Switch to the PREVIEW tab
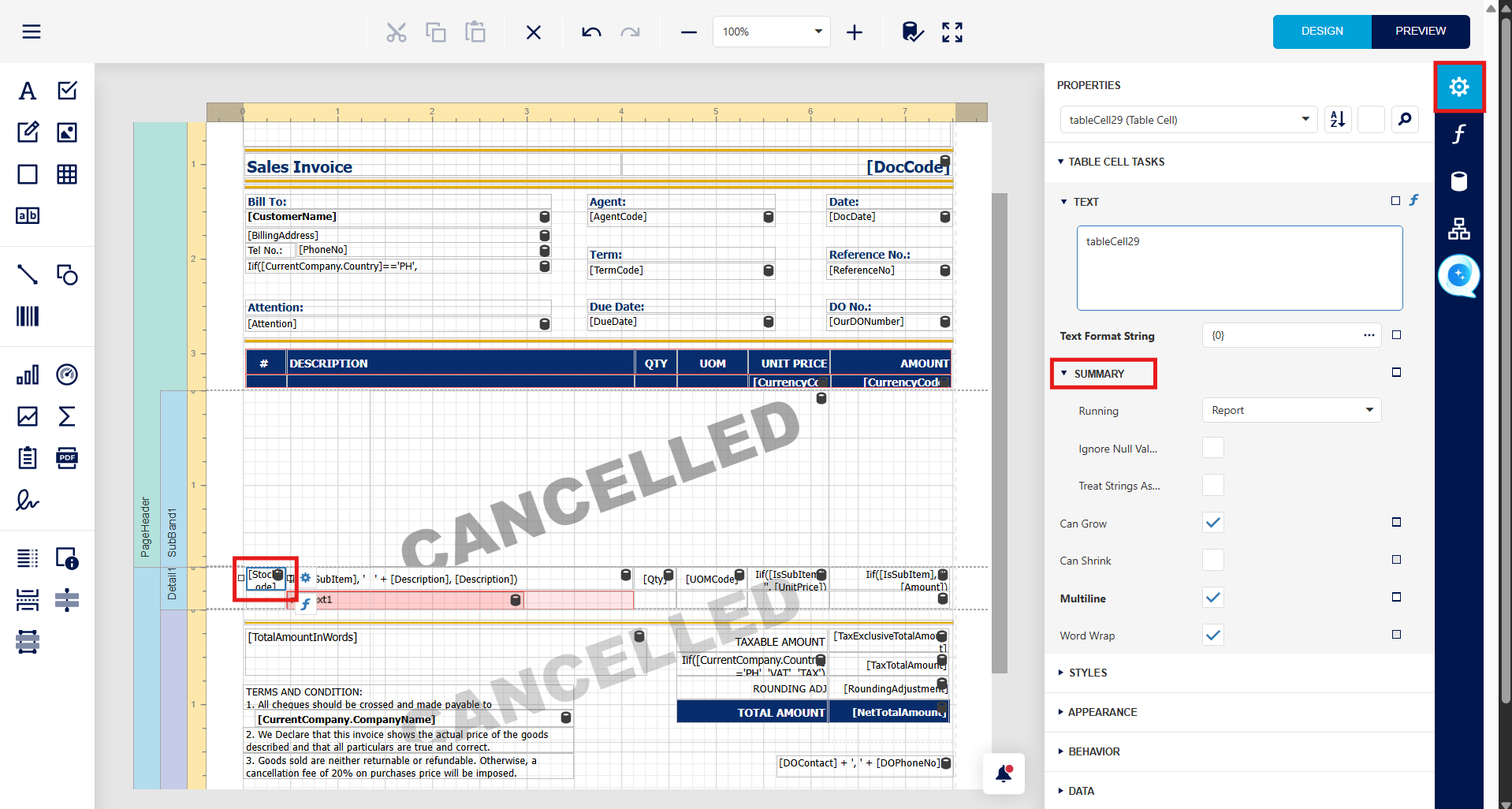This screenshot has width=1512, height=809. click(x=1421, y=32)
